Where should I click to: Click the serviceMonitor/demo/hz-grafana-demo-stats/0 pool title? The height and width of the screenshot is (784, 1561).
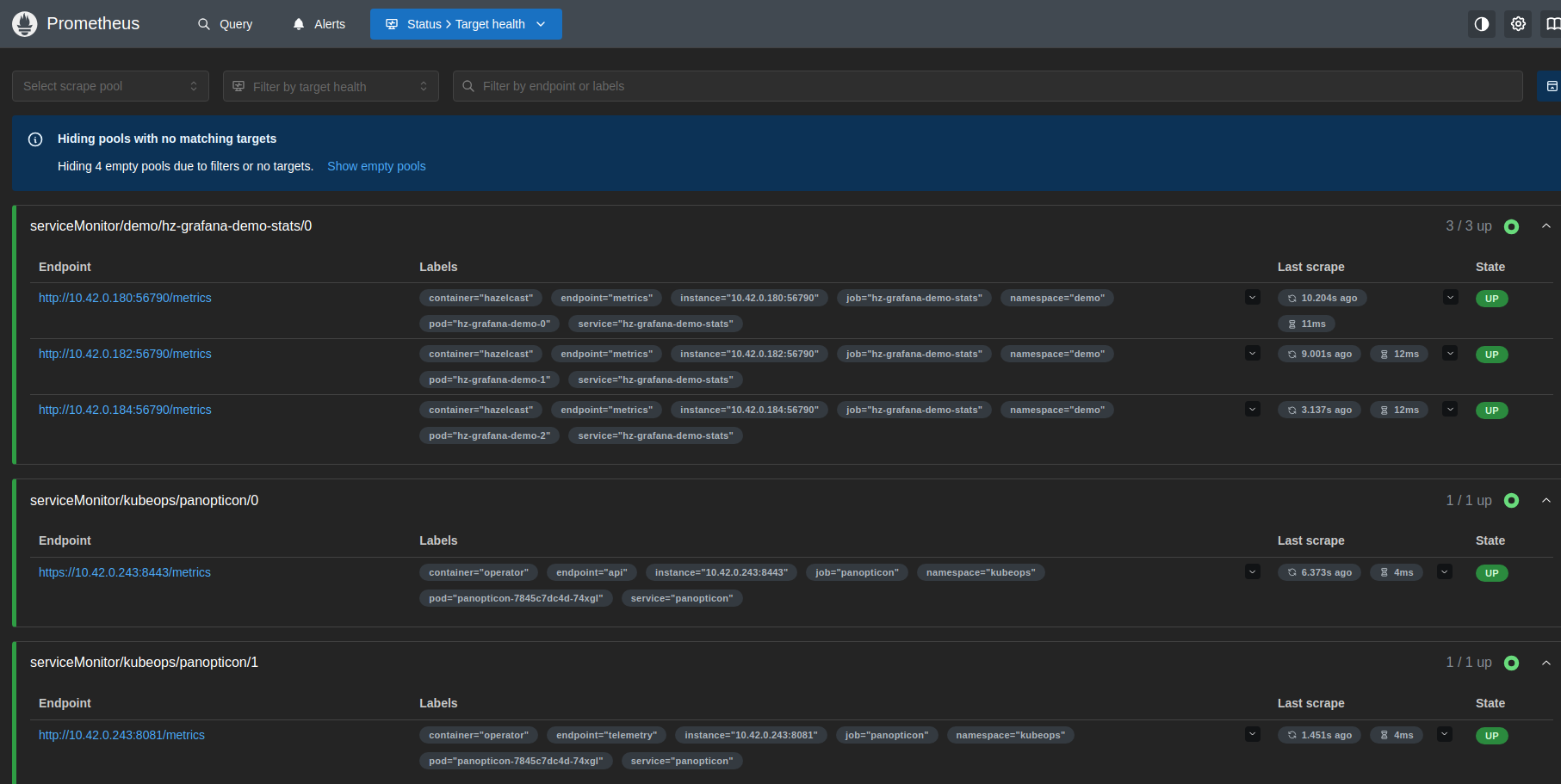point(171,226)
